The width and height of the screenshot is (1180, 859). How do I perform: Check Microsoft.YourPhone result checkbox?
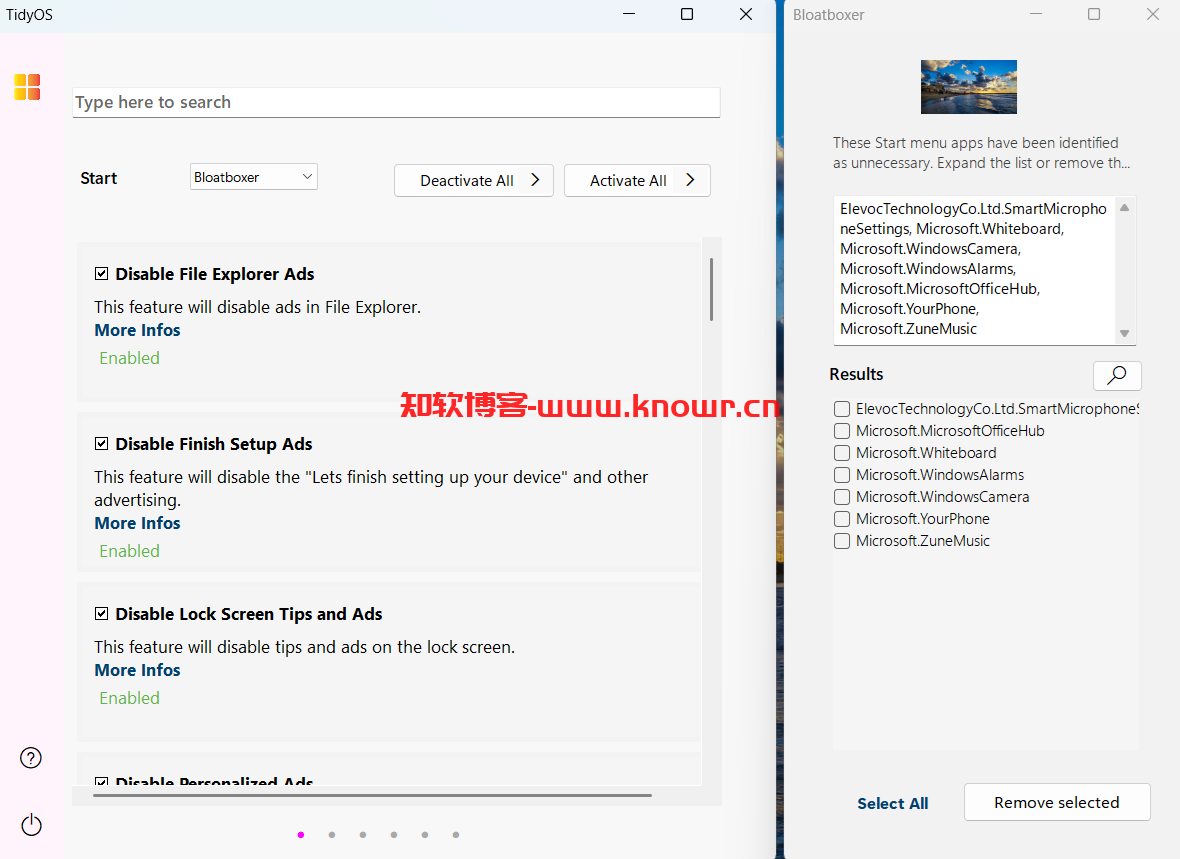click(842, 519)
